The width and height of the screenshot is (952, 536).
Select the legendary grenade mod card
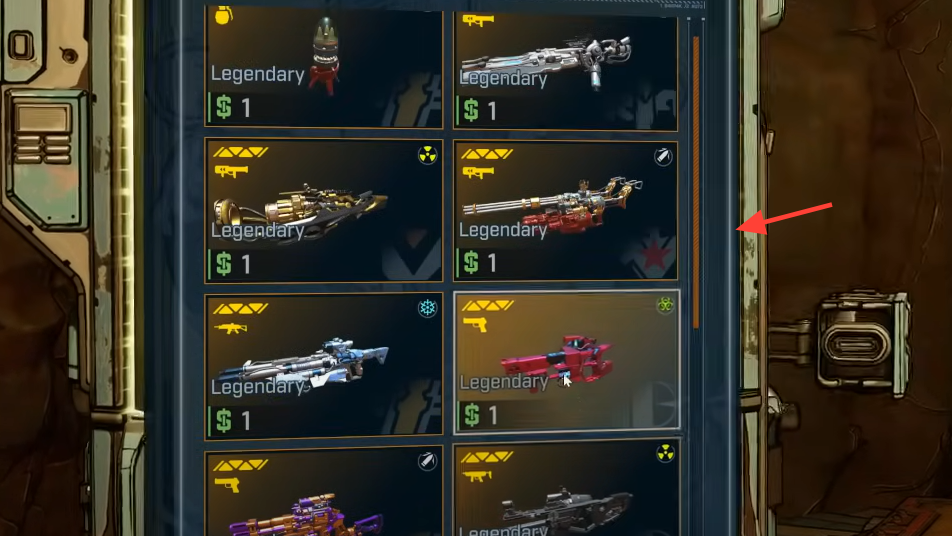coord(324,66)
